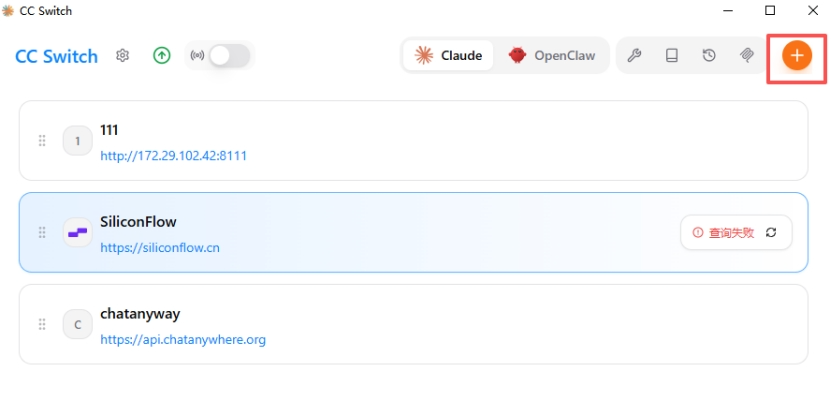Select the SiliconFlow provider name

(138, 221)
